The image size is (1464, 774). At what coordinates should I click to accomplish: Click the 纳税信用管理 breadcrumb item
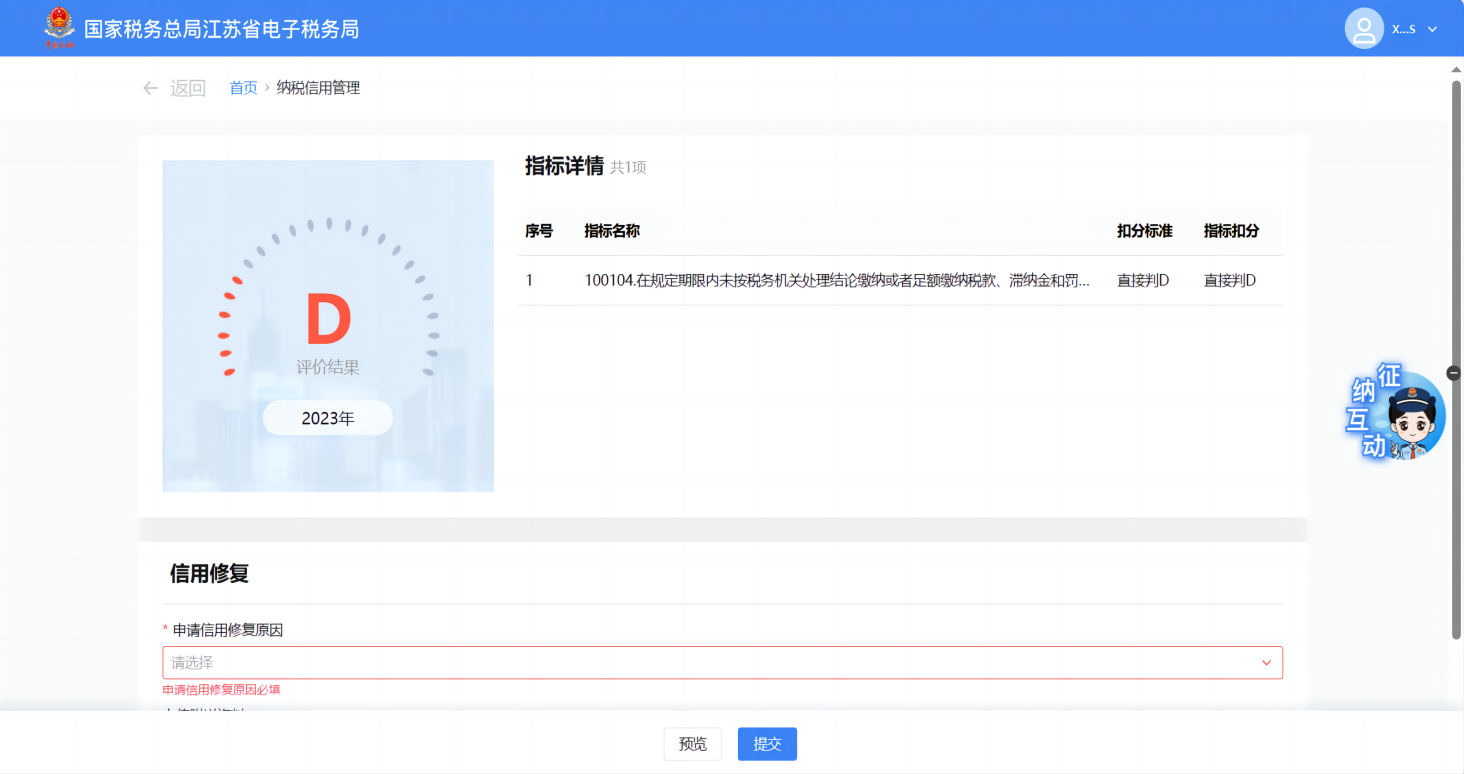coord(318,88)
